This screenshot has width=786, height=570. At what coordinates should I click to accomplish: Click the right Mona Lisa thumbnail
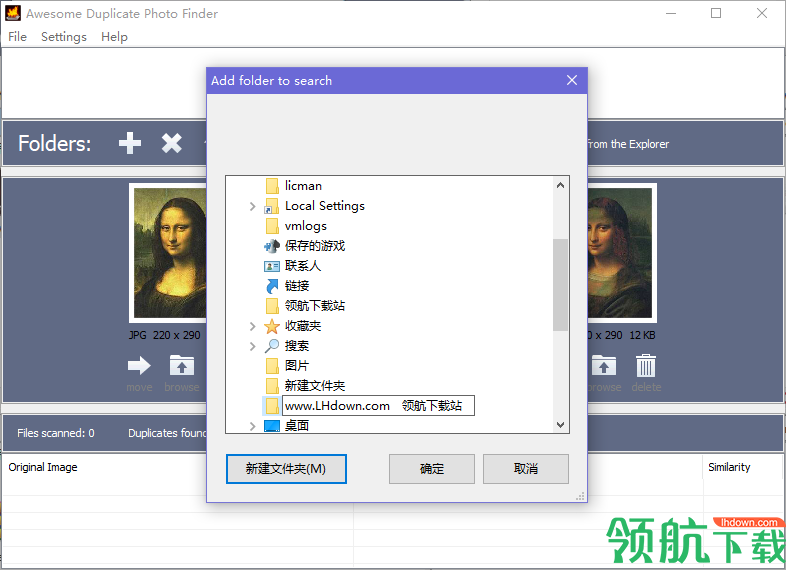tap(622, 253)
